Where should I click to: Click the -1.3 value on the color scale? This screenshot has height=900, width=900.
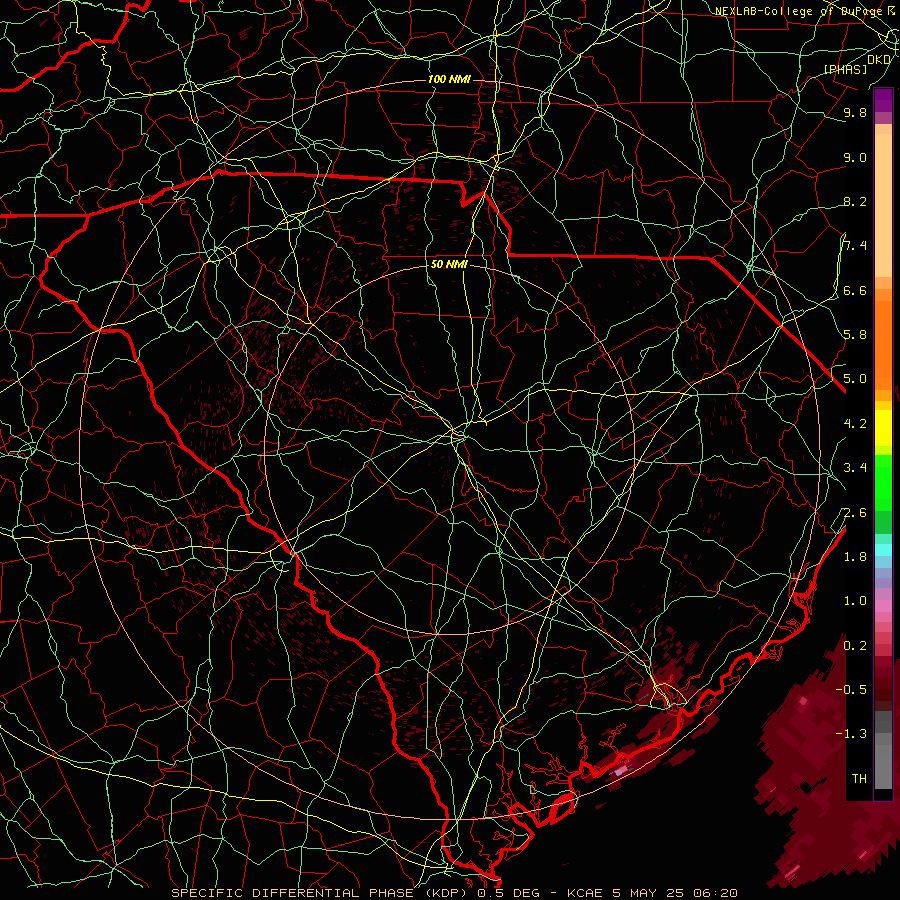tap(852, 734)
